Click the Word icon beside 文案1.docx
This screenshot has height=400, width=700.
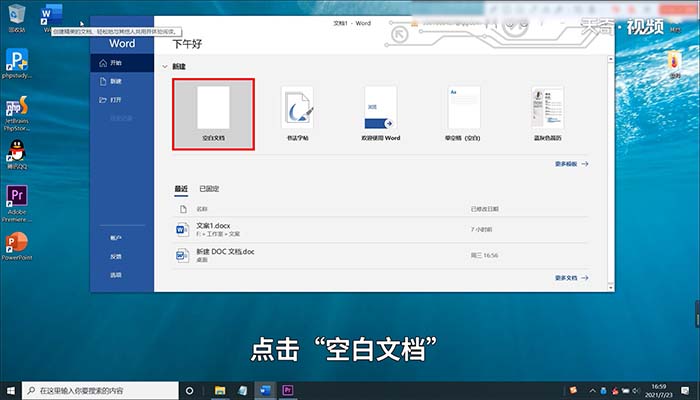(182, 229)
